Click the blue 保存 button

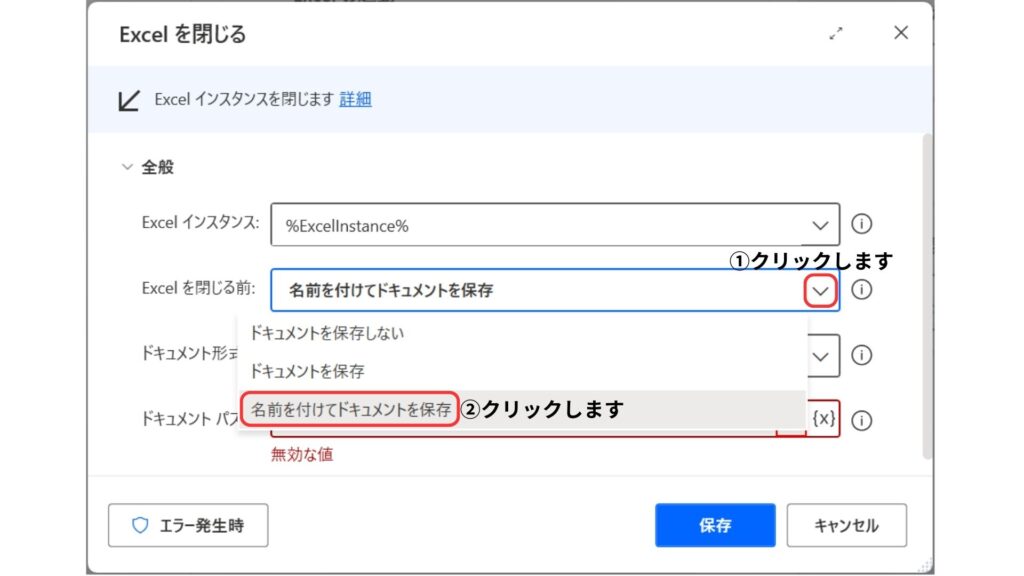[x=715, y=525]
